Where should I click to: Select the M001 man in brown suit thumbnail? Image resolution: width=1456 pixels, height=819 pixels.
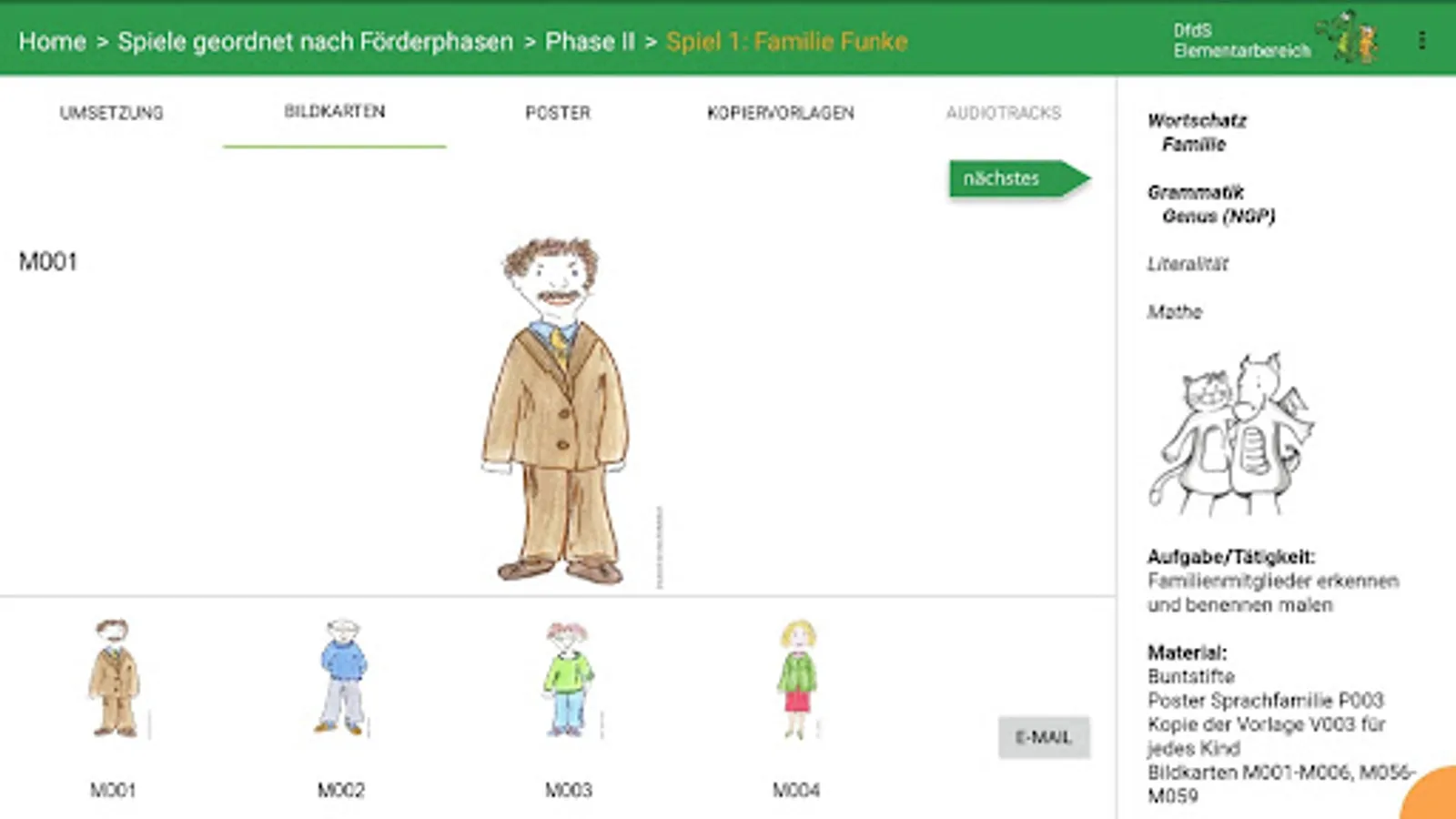pos(114,678)
